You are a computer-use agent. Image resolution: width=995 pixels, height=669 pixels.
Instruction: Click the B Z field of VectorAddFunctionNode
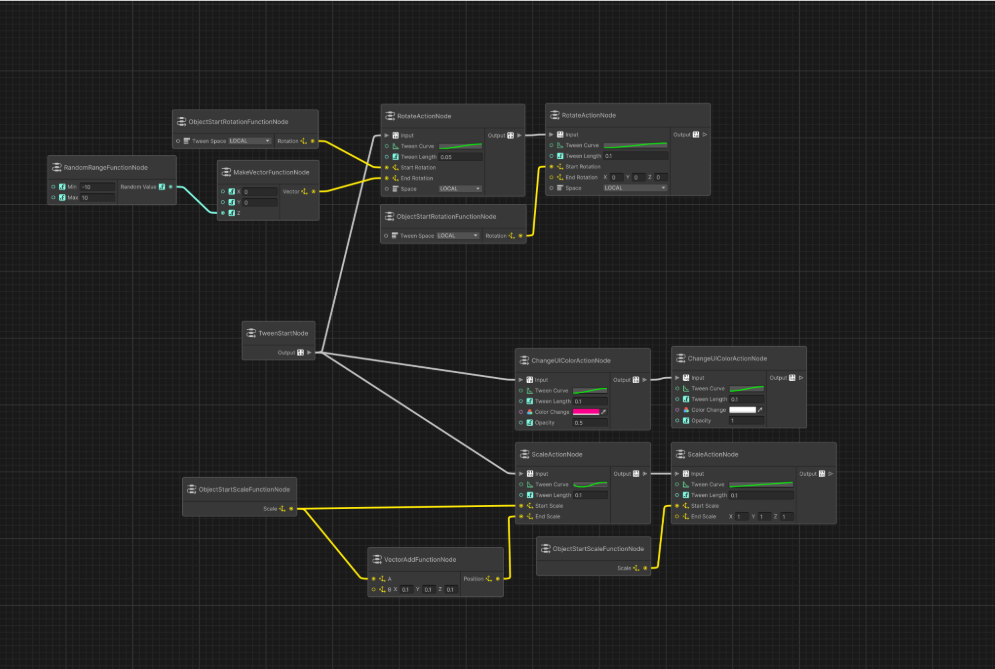coord(451,590)
